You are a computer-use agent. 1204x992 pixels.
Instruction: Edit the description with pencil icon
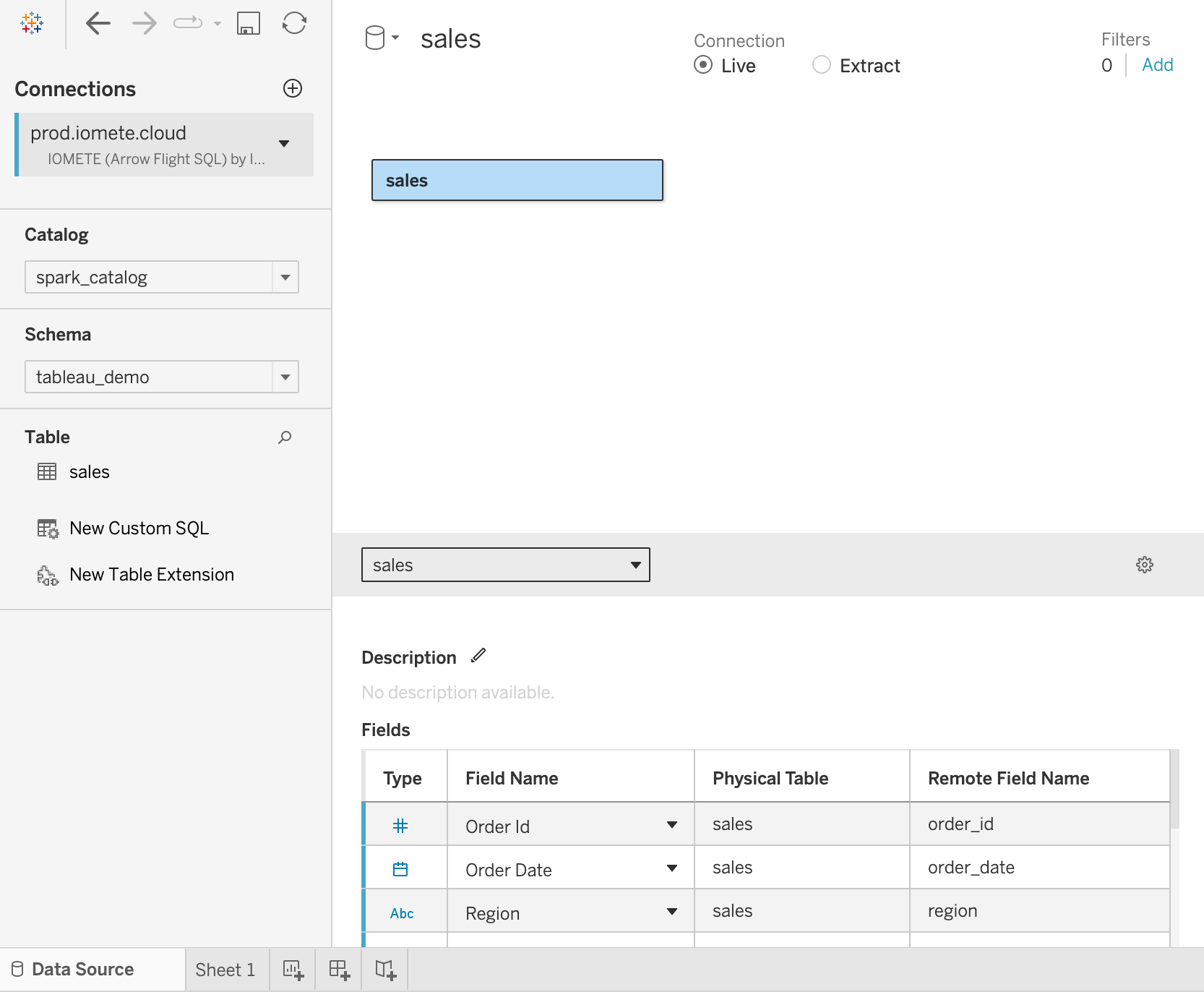(478, 656)
